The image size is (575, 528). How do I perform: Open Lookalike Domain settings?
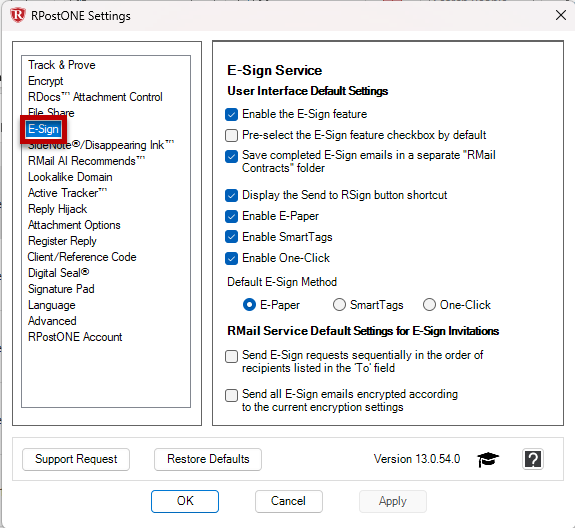(70, 177)
